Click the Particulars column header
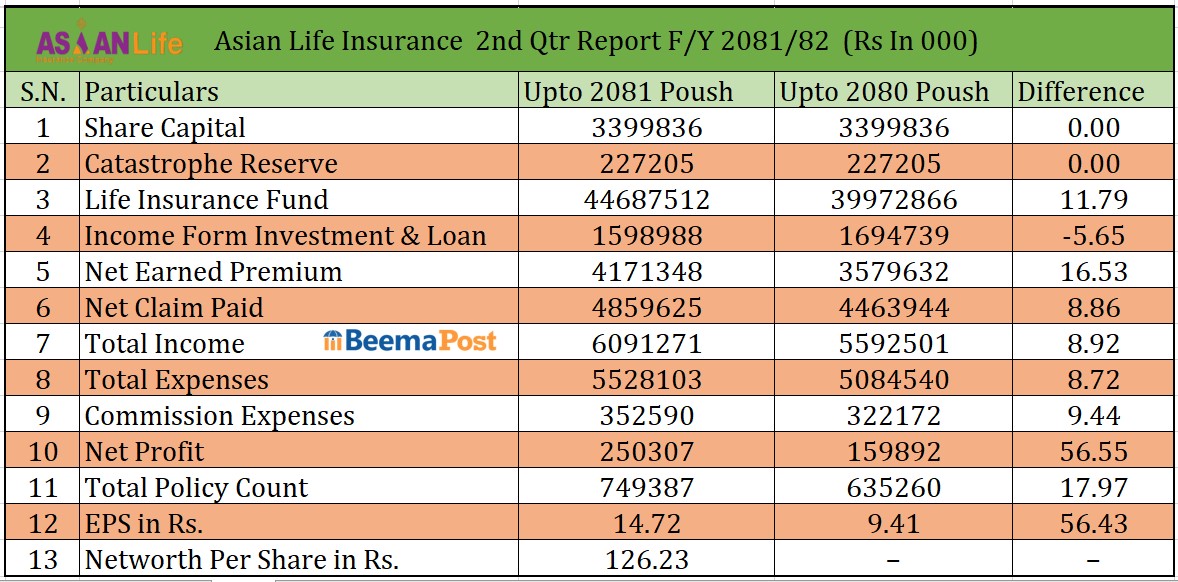This screenshot has width=1178, height=582. pyautogui.click(x=151, y=92)
